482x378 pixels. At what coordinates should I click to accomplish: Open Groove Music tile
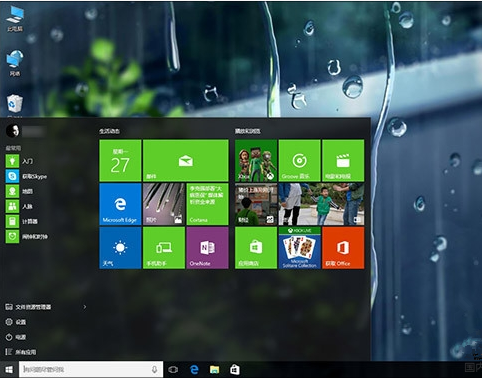[299, 161]
